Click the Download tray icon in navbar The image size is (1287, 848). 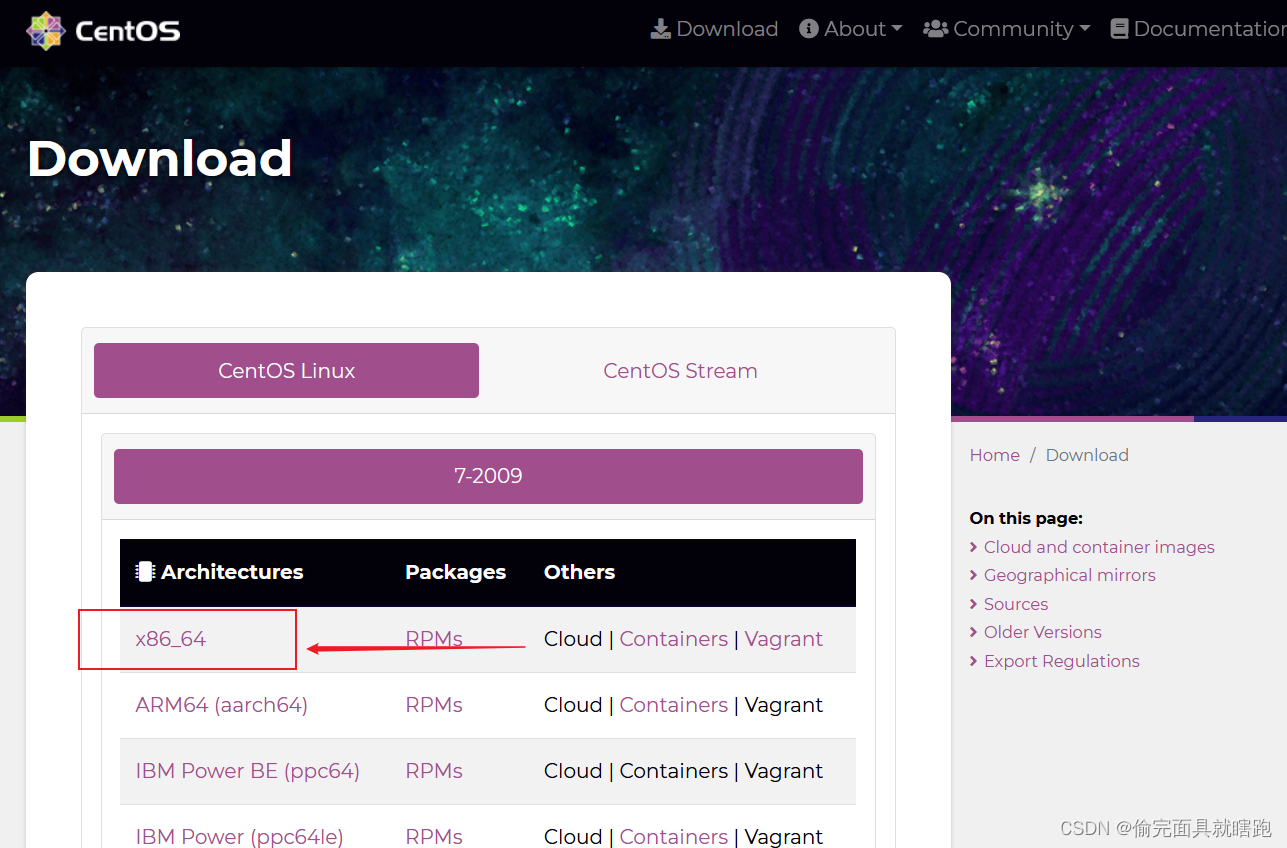tap(661, 29)
